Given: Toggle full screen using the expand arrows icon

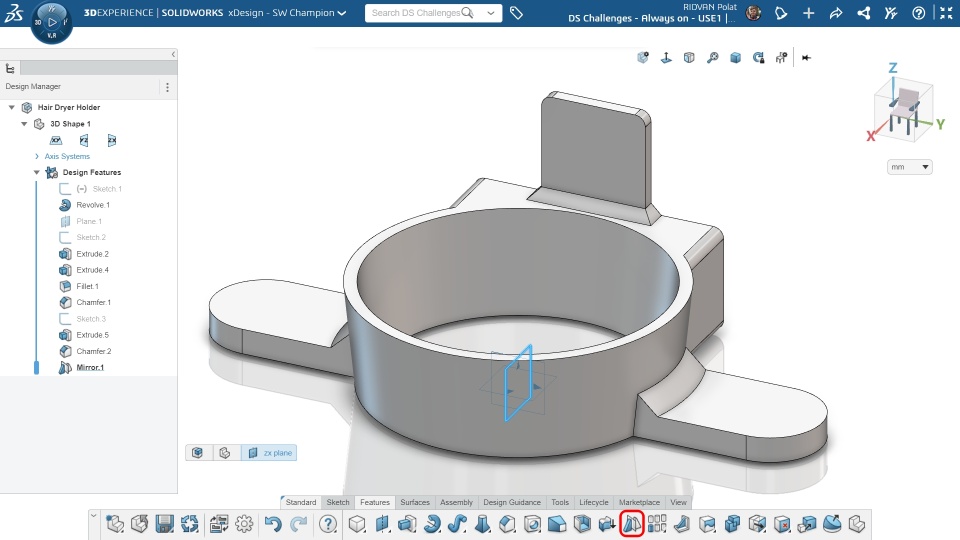Looking at the screenshot, I should (x=946, y=13).
